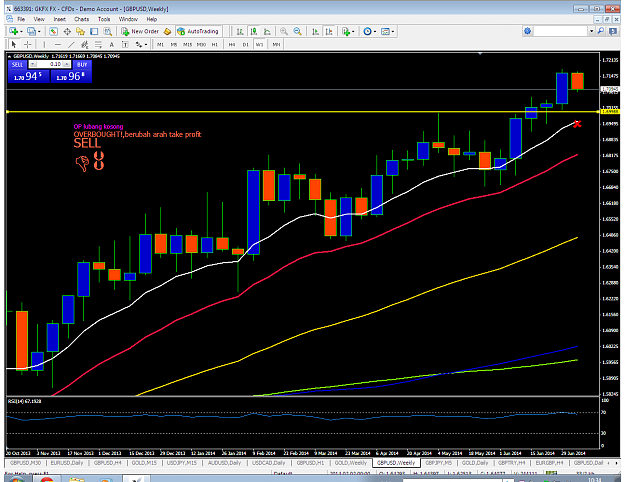Select the cursor arrow tool
The image size is (625, 482).
pyautogui.click(x=14, y=44)
